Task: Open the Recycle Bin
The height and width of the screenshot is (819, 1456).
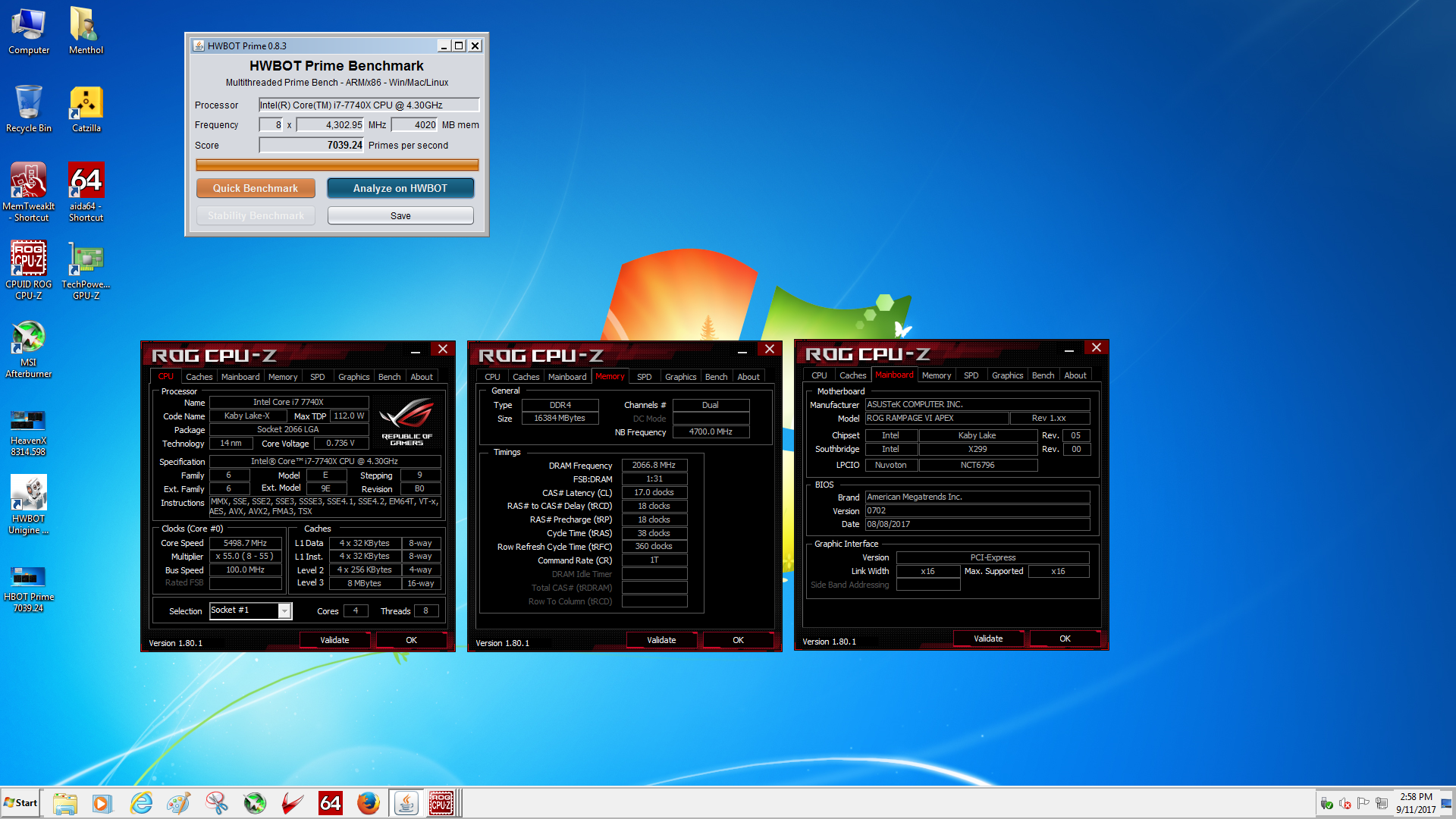Action: click(29, 109)
